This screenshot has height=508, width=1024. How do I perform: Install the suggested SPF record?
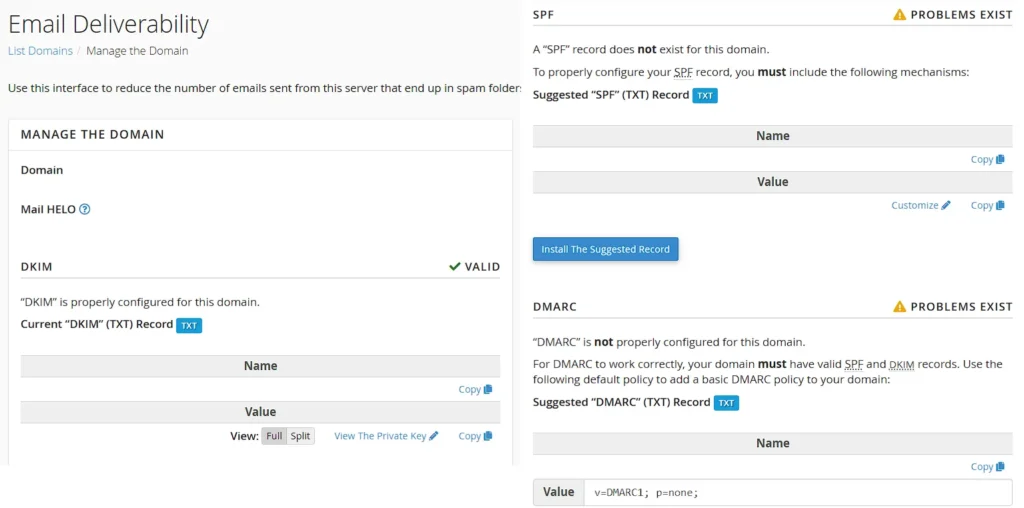click(605, 249)
